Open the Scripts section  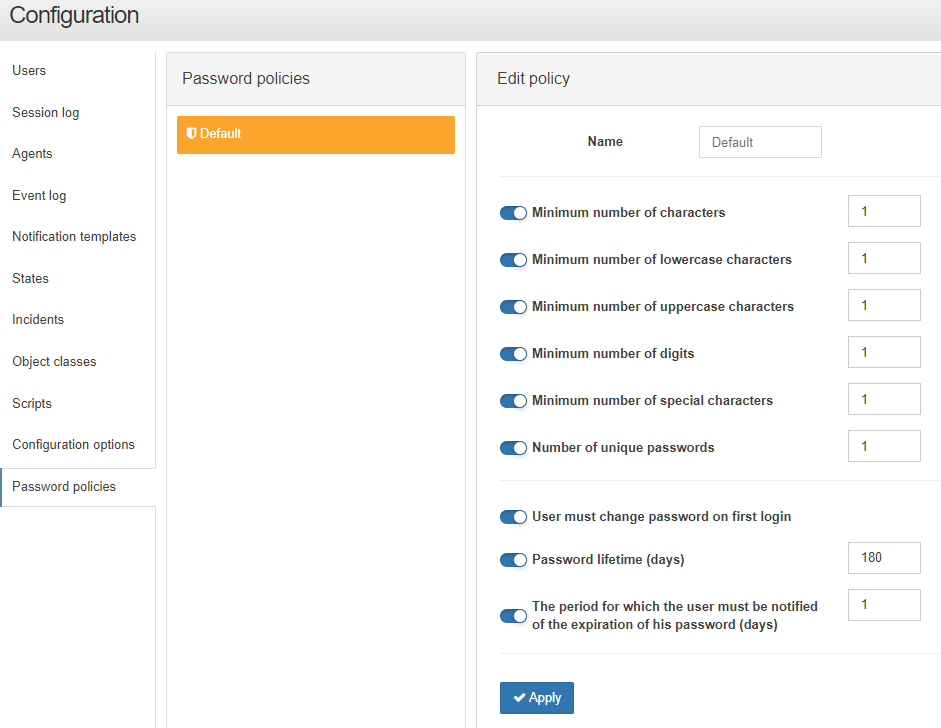32,403
